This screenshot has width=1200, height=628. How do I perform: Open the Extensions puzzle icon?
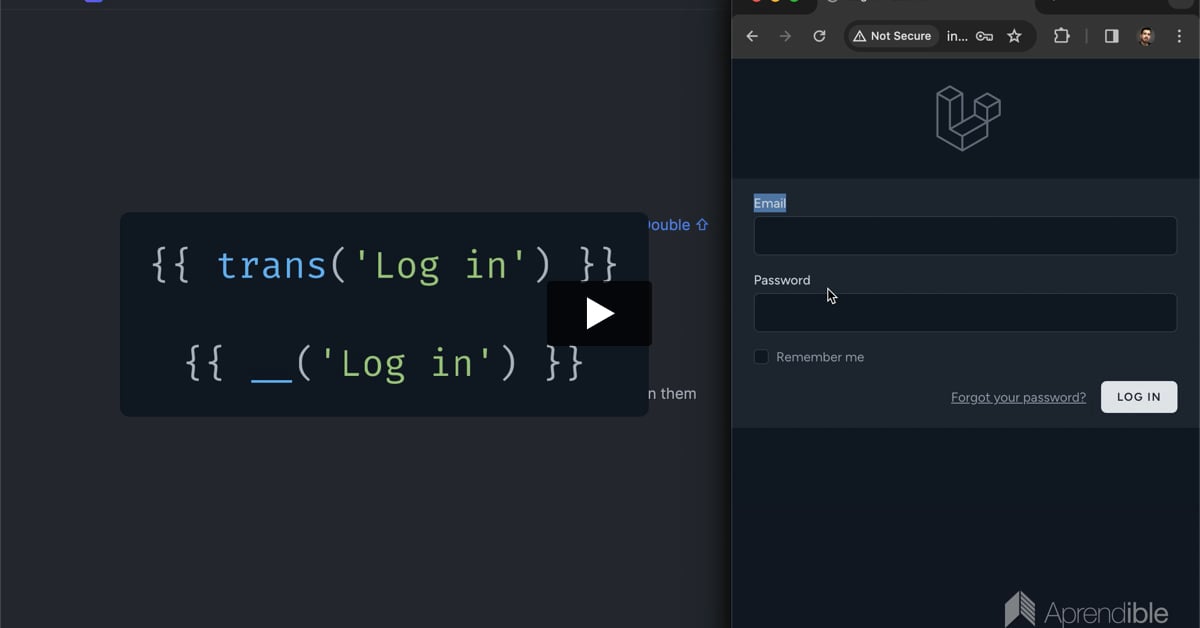click(1062, 36)
